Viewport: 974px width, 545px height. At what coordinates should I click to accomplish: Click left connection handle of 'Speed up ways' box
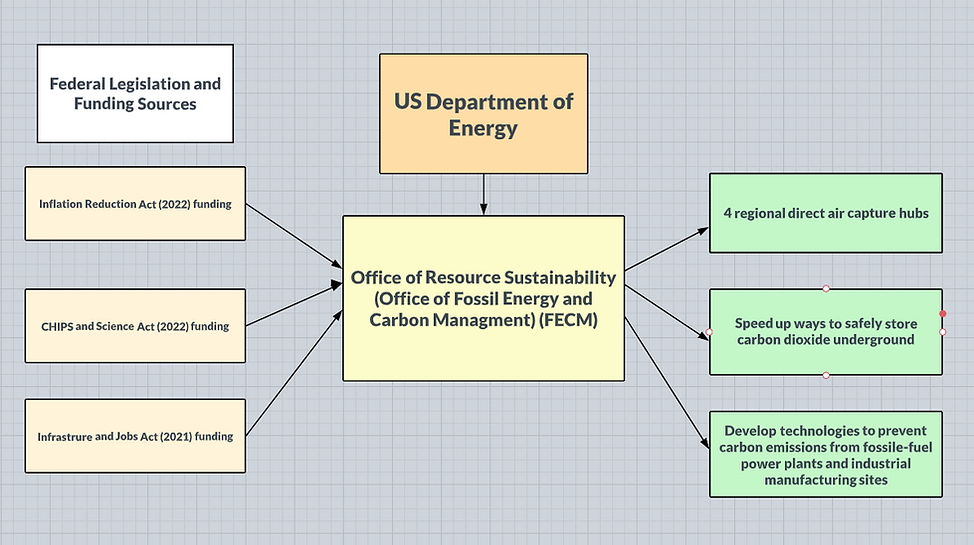click(709, 332)
